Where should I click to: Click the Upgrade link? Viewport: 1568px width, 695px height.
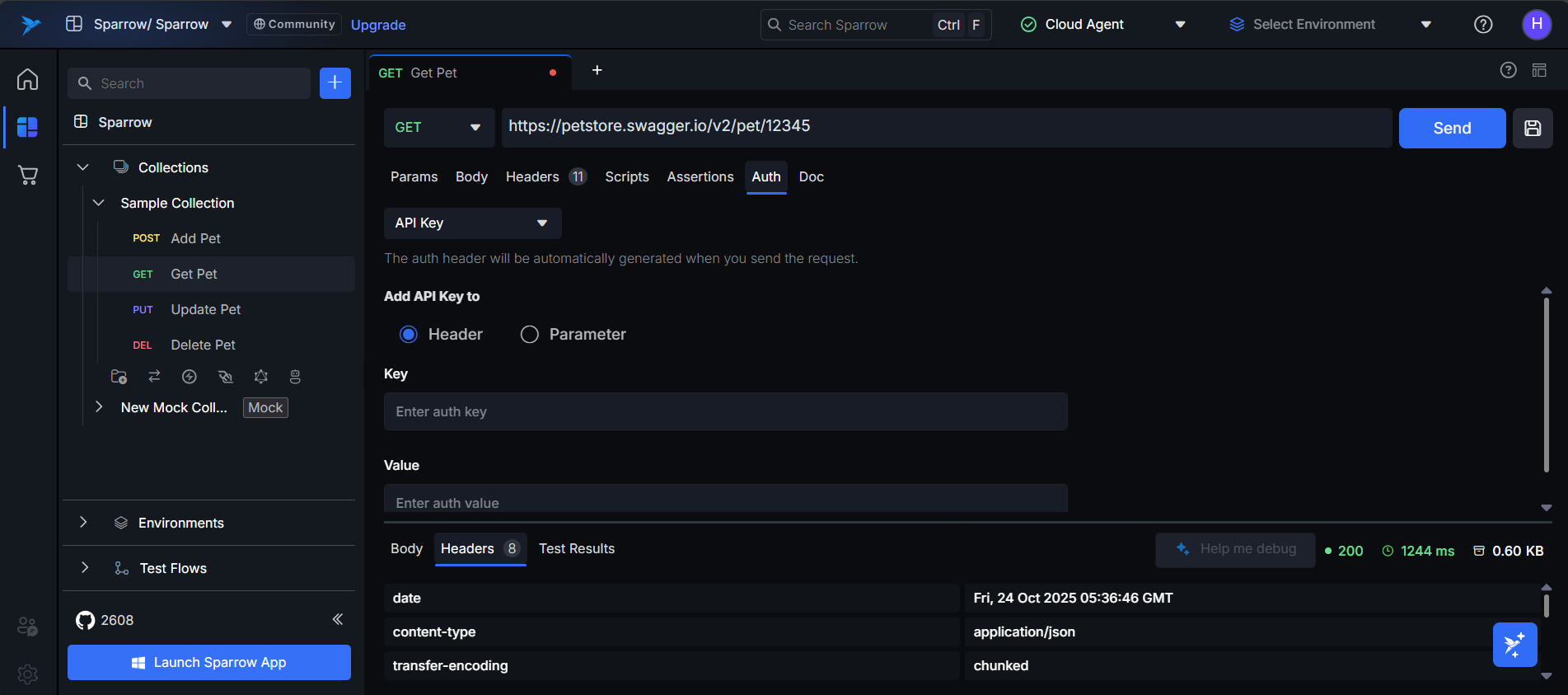(x=378, y=25)
